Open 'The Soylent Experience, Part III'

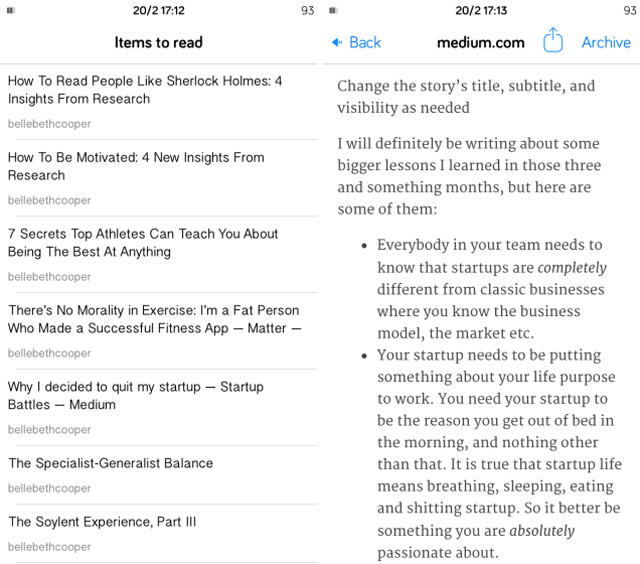pos(159,533)
